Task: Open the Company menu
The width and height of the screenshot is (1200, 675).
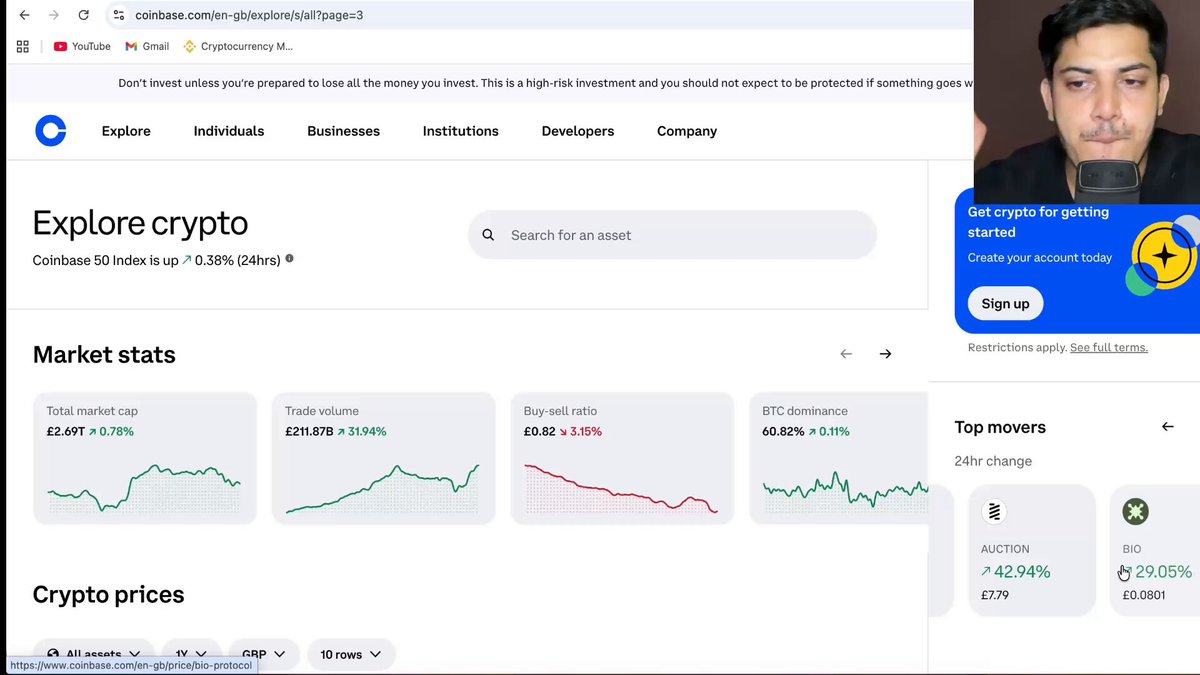Action: 687,131
